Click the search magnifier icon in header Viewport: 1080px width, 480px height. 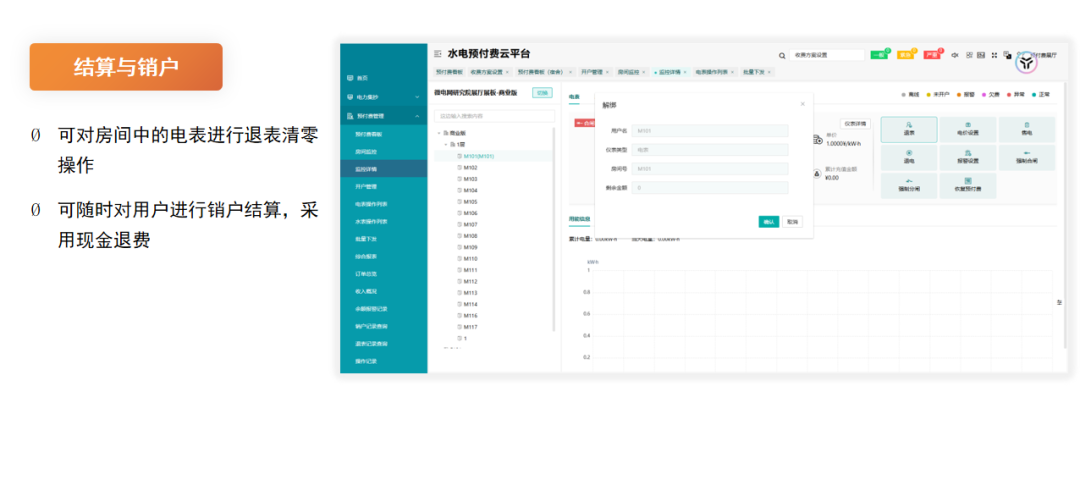click(782, 56)
